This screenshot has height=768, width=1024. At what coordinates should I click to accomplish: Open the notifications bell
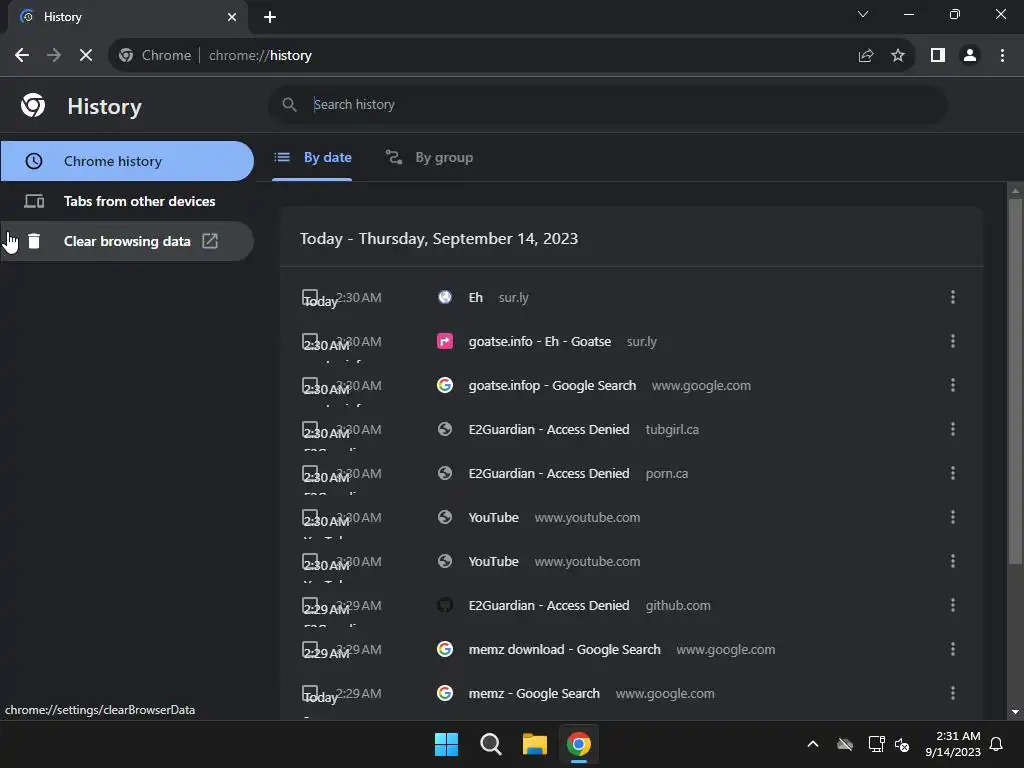tap(997, 744)
